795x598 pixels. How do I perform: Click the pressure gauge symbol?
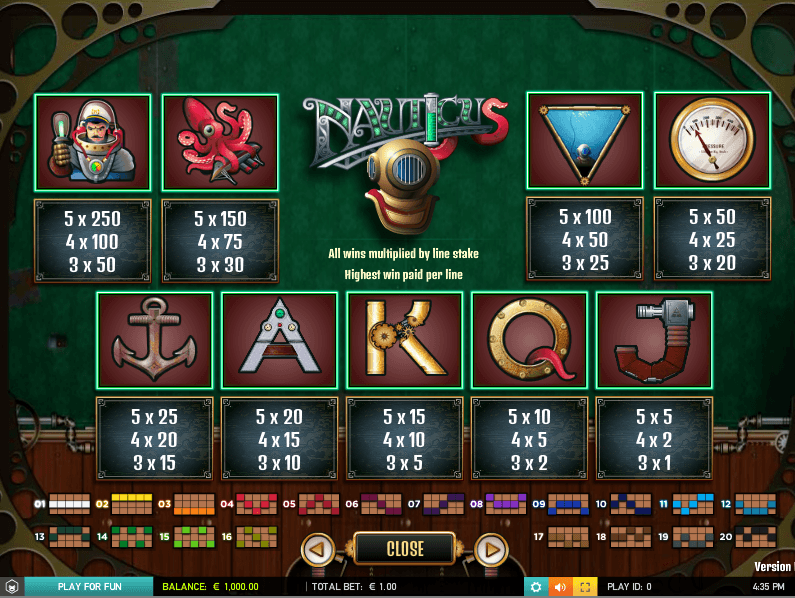coord(712,140)
